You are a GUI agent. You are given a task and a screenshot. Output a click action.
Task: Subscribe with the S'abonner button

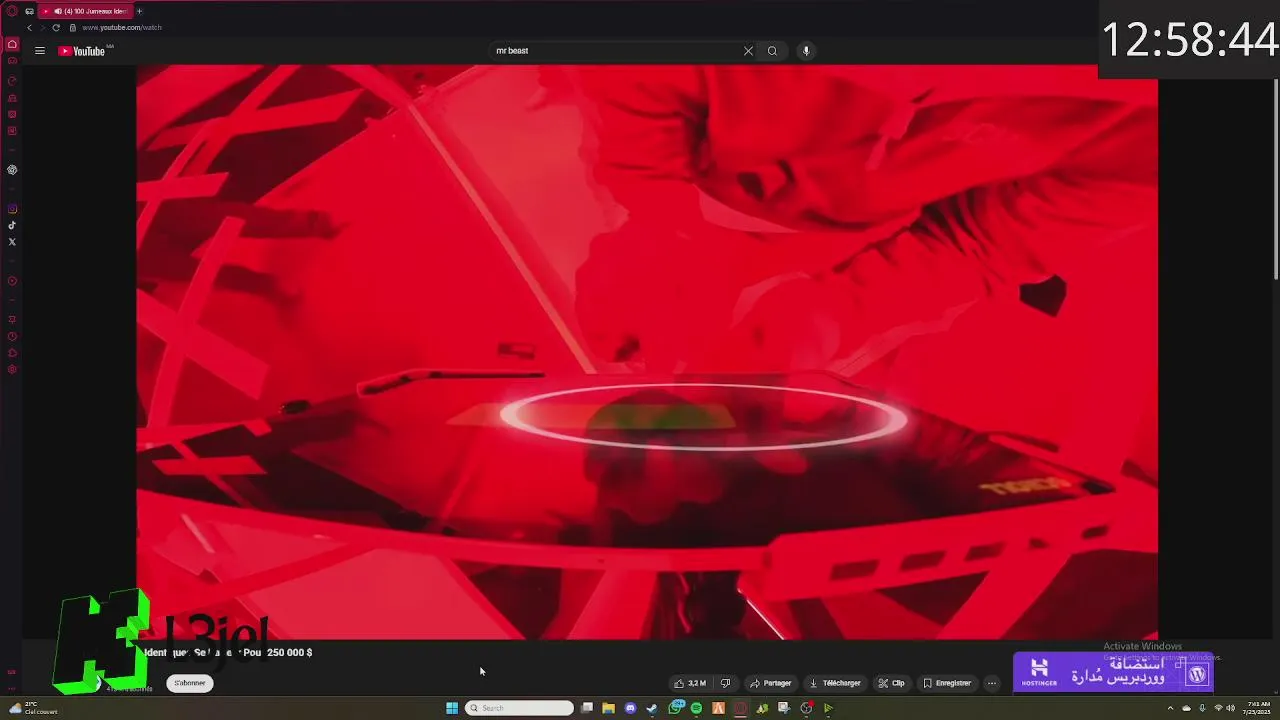189,683
